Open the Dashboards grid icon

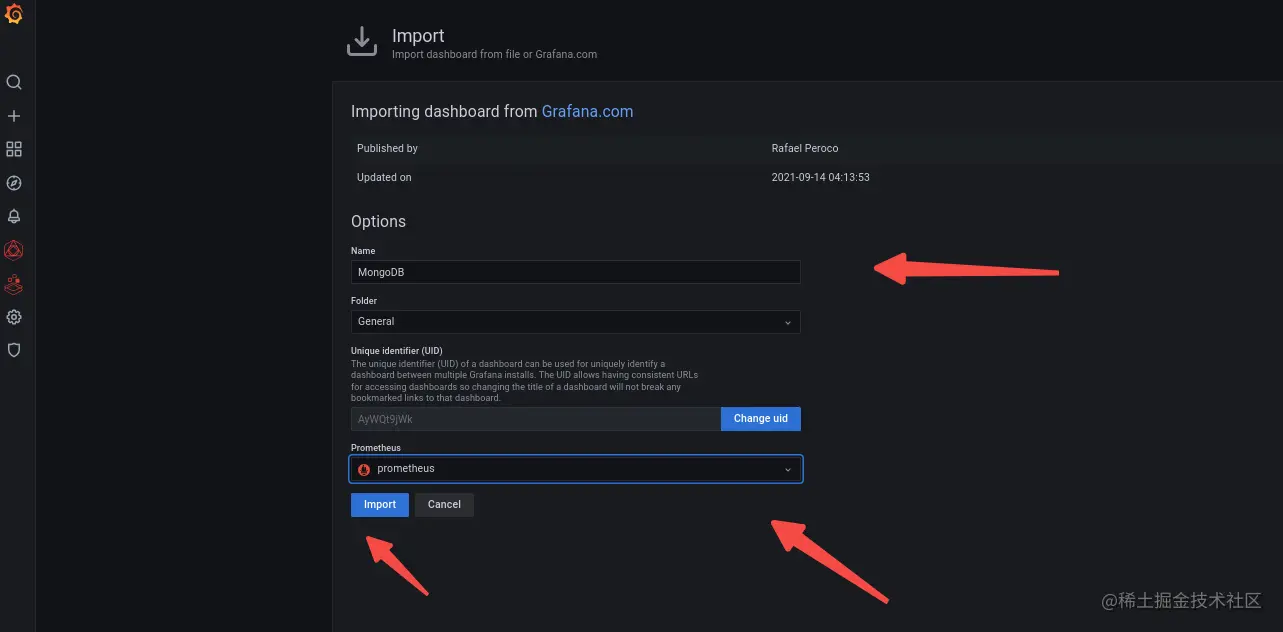(14, 149)
